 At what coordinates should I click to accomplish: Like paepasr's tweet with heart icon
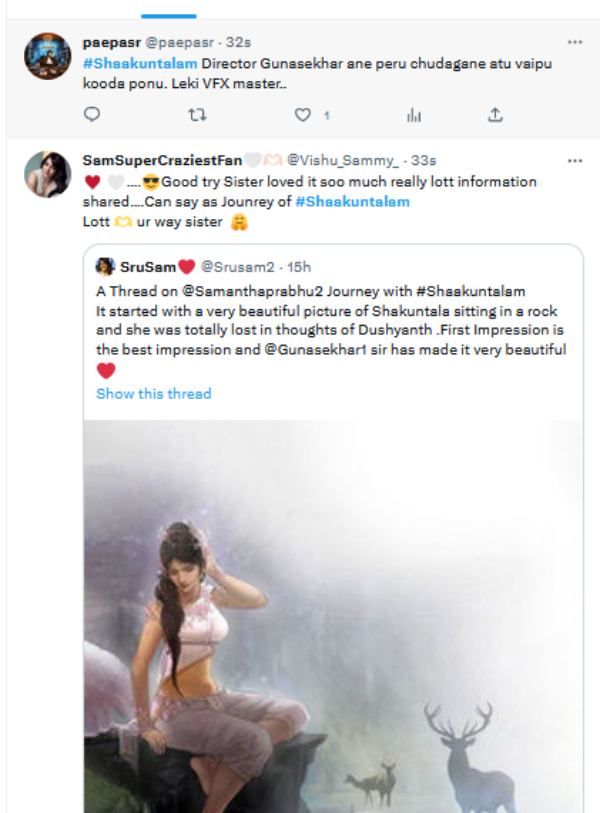[302, 116]
